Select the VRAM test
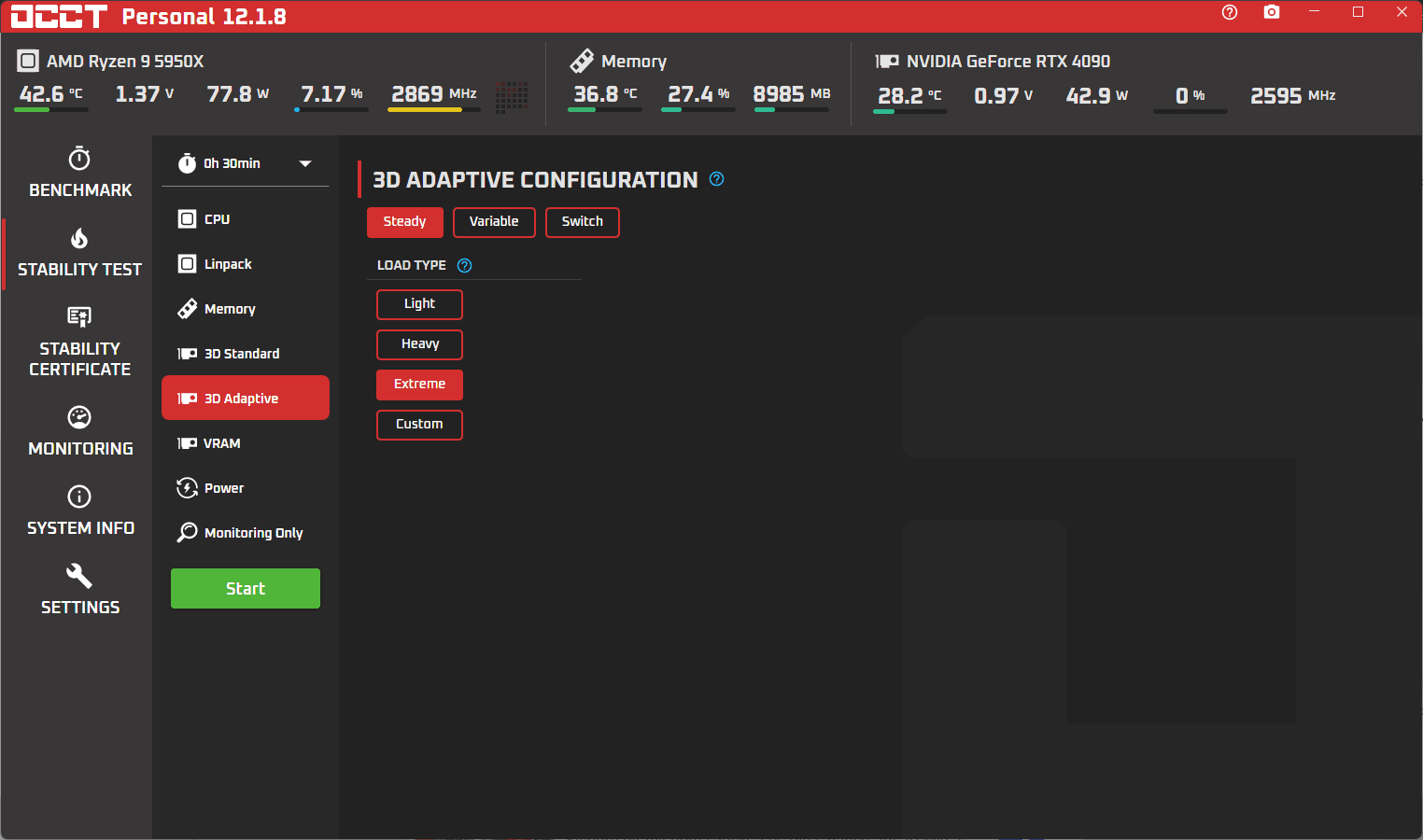Screen dimensions: 1423x840 click(246, 443)
